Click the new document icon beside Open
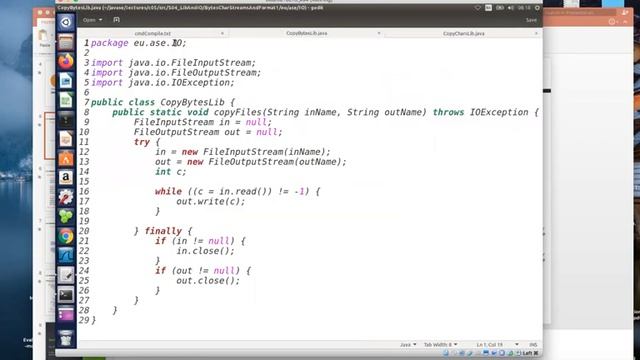Screen dimensions: 640x360 click(x=116, y=20)
